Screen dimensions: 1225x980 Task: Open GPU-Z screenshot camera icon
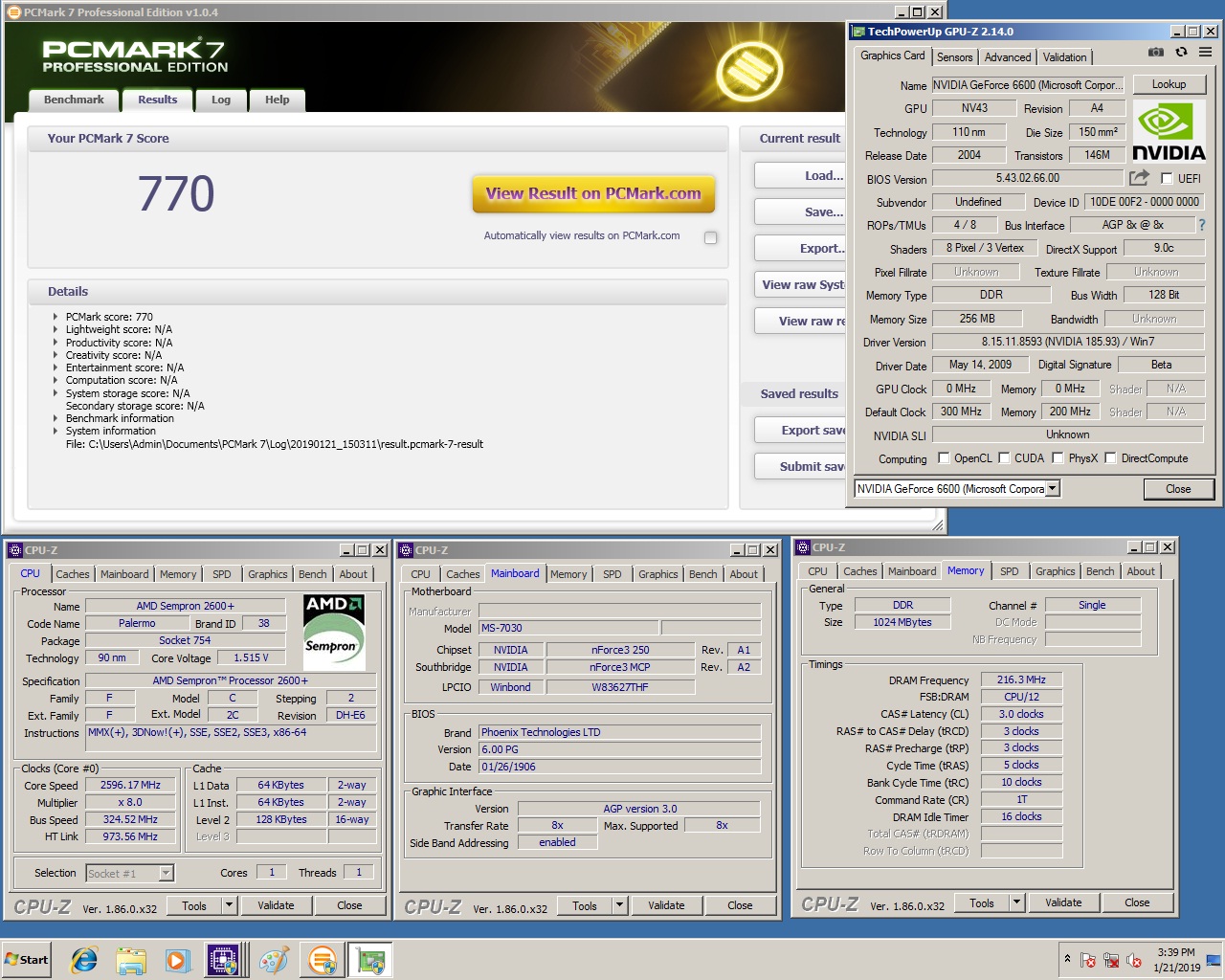1156,52
